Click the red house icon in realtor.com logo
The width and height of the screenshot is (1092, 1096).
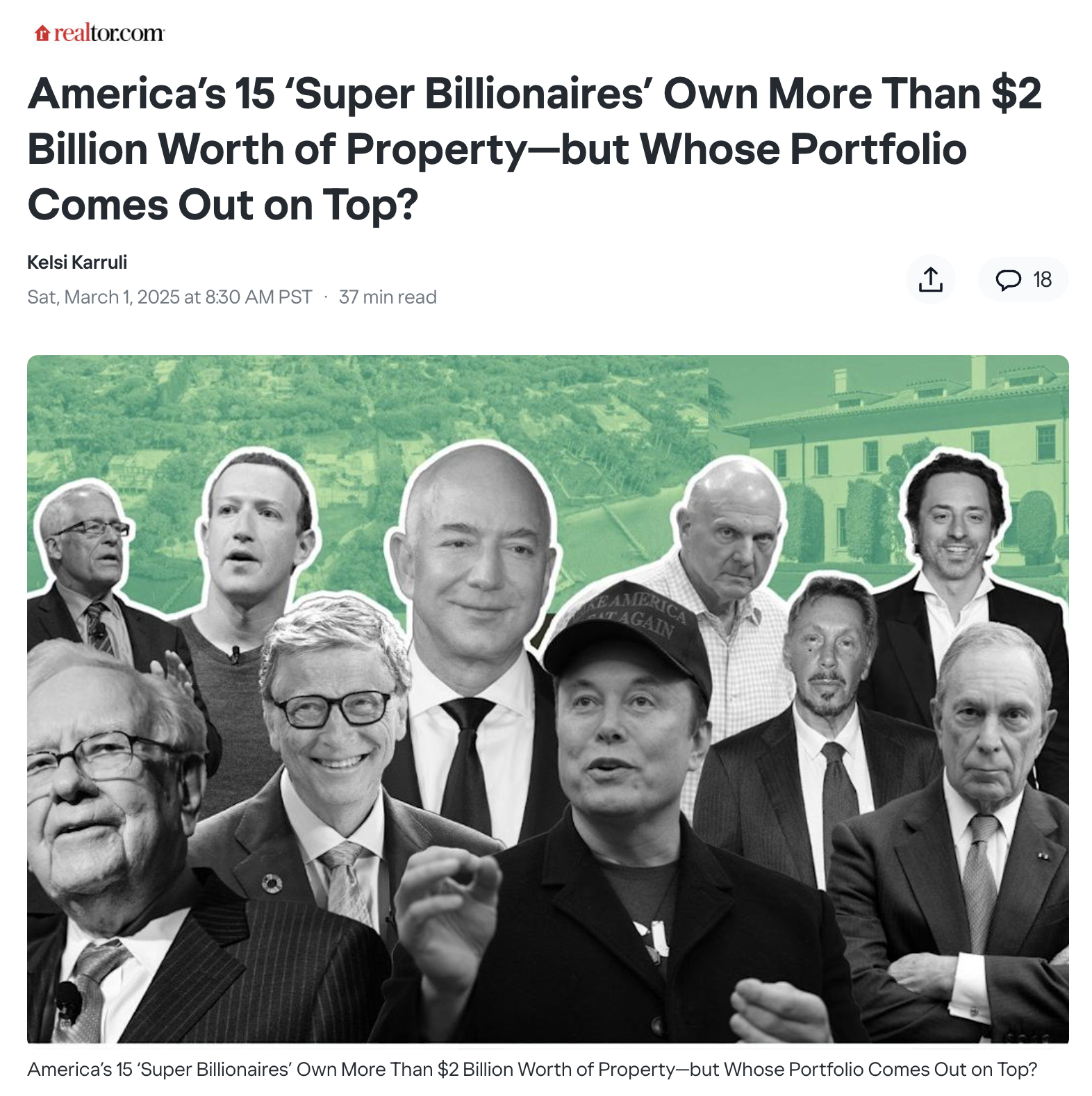point(42,33)
